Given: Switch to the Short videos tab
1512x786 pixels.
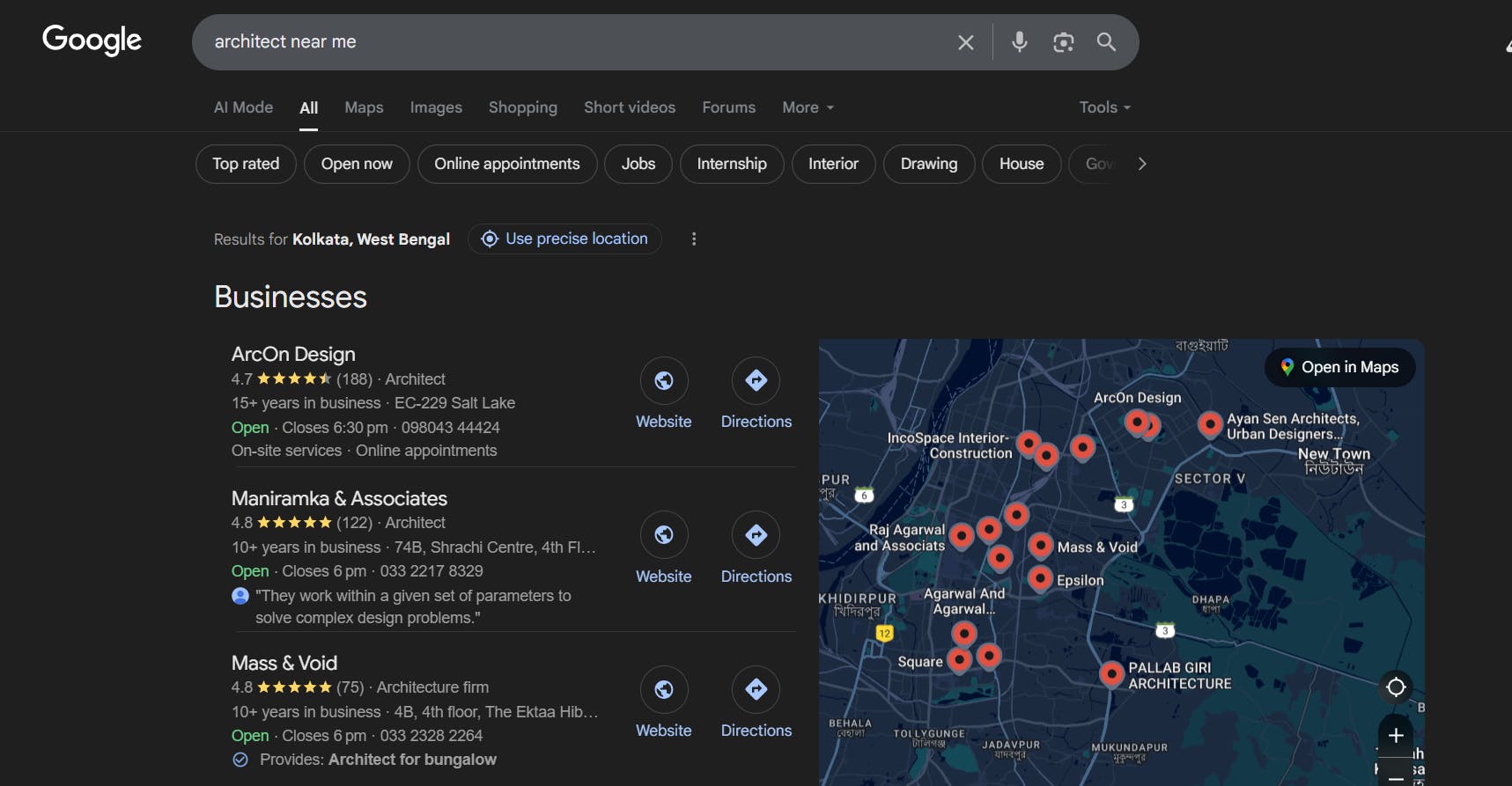Looking at the screenshot, I should 630,107.
